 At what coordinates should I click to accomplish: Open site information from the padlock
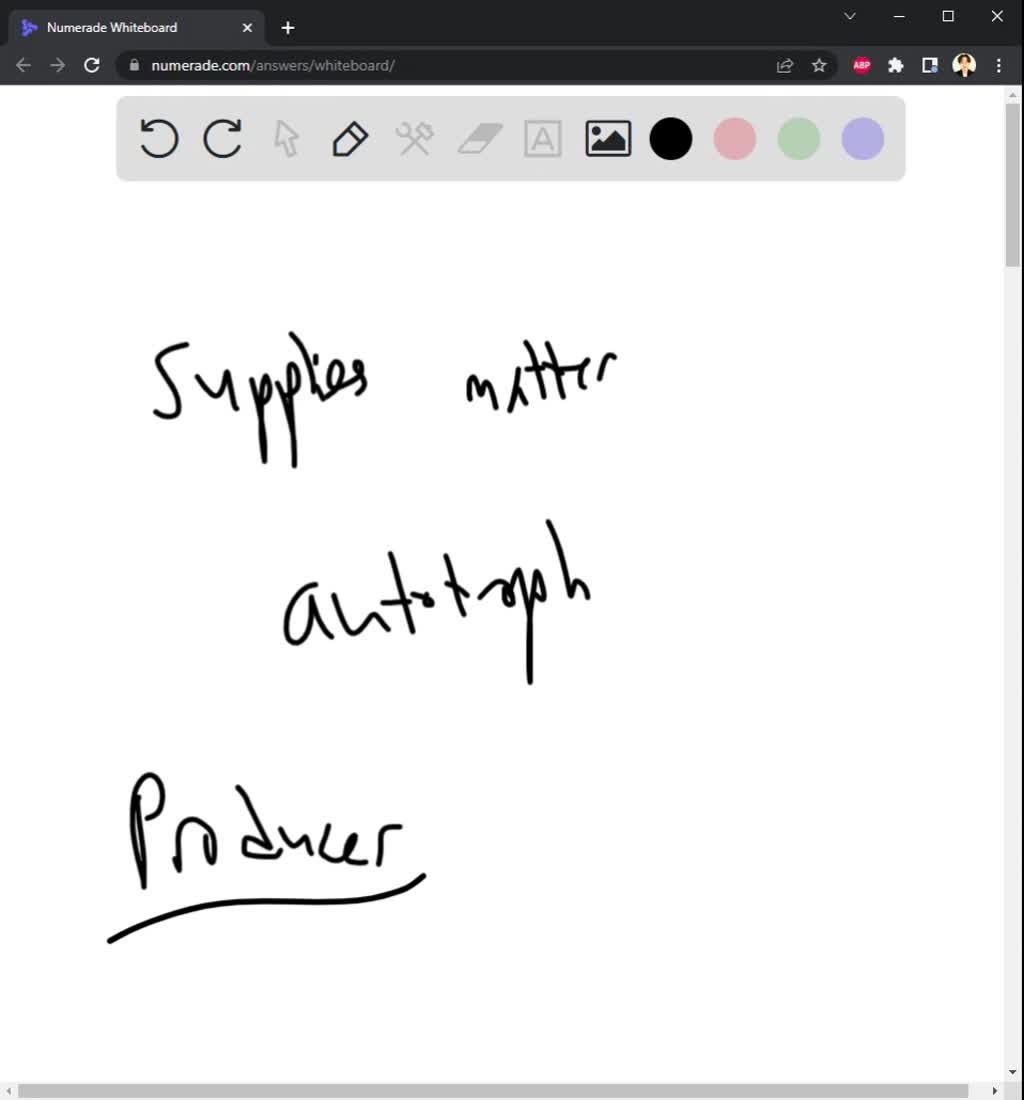pyautogui.click(x=133, y=64)
